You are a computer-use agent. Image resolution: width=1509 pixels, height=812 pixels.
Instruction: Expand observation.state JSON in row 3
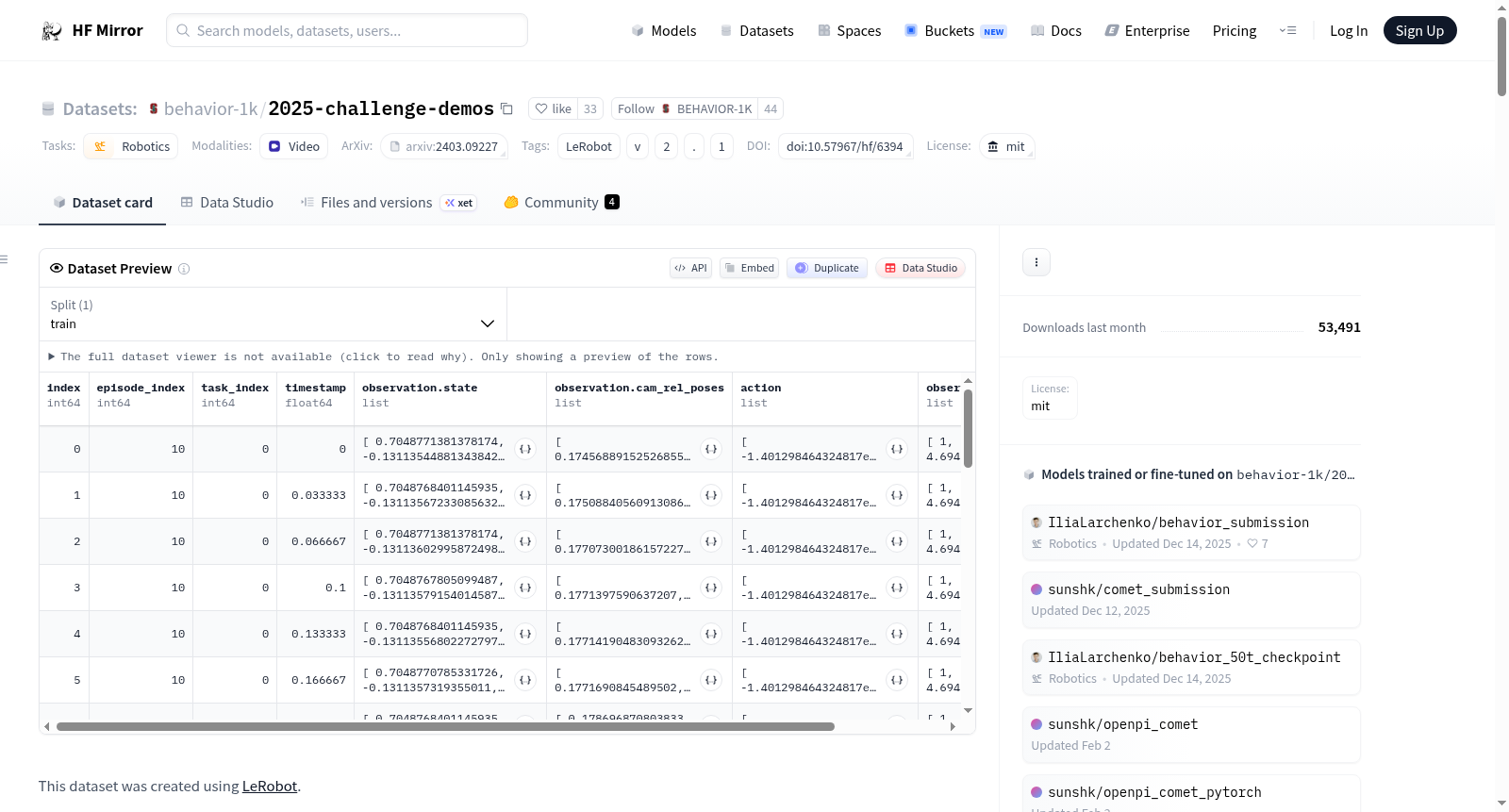526,588
